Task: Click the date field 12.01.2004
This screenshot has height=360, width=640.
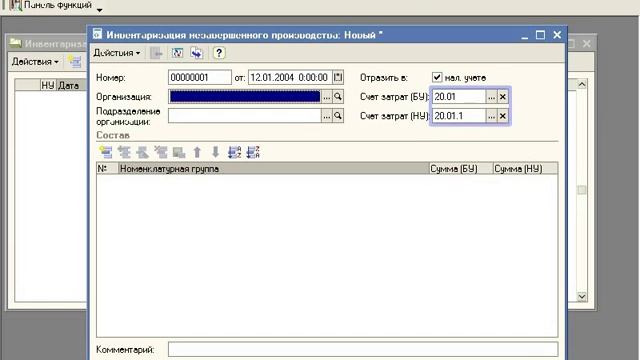Action: (290, 77)
